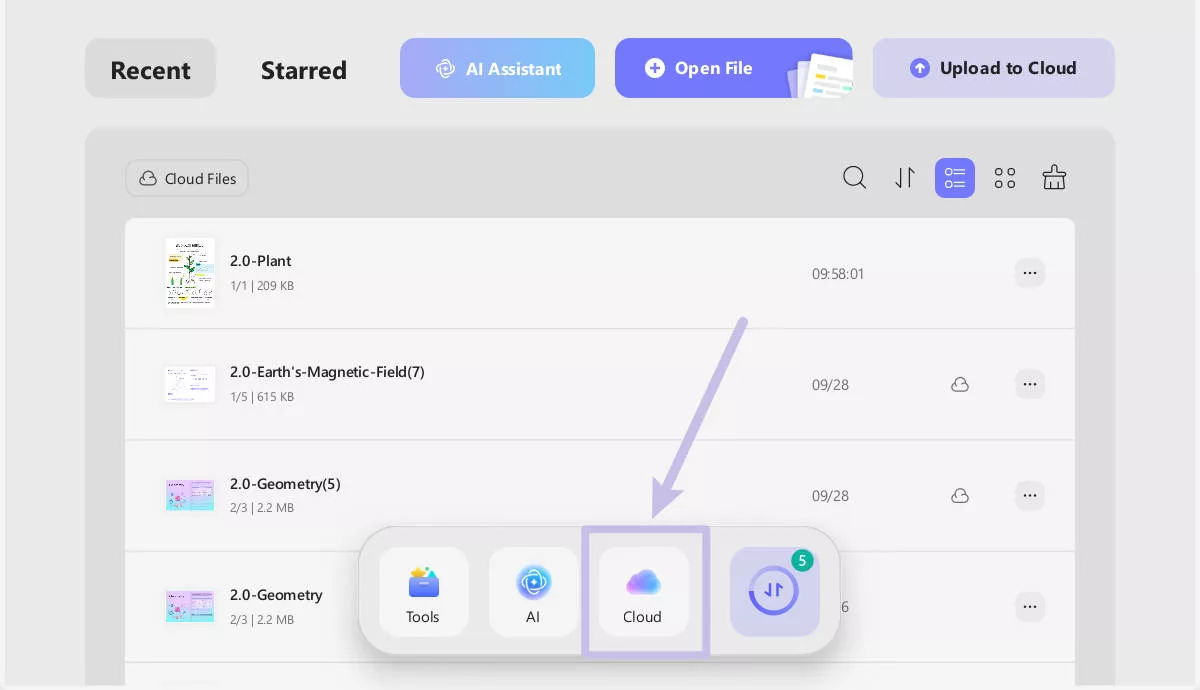
Task: Open the 2.0-Earth's-Magnetic-Field(7) thumbnail
Action: [190, 384]
